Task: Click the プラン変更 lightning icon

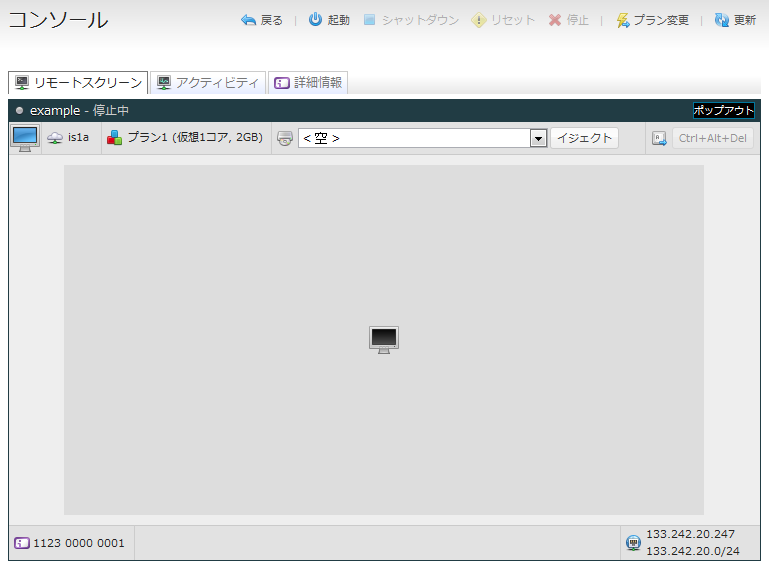Action: pyautogui.click(x=623, y=20)
